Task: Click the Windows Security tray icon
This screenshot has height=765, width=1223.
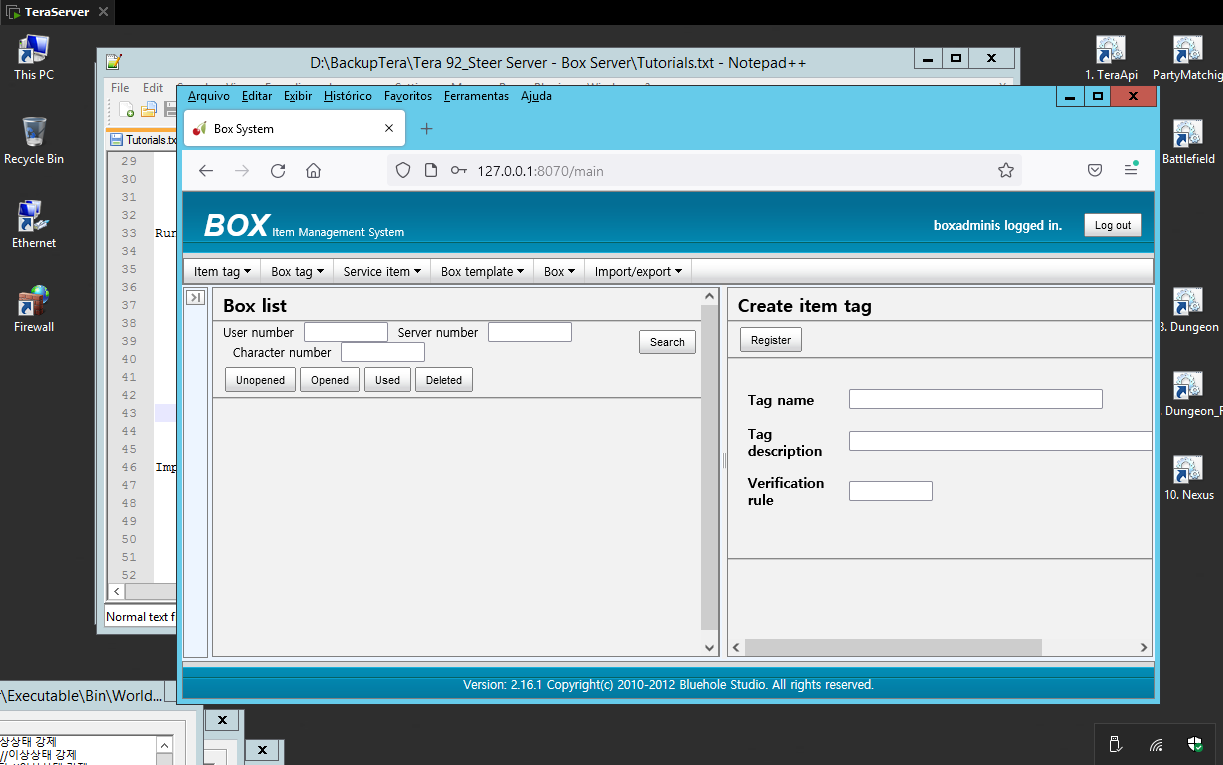Action: point(1195,743)
